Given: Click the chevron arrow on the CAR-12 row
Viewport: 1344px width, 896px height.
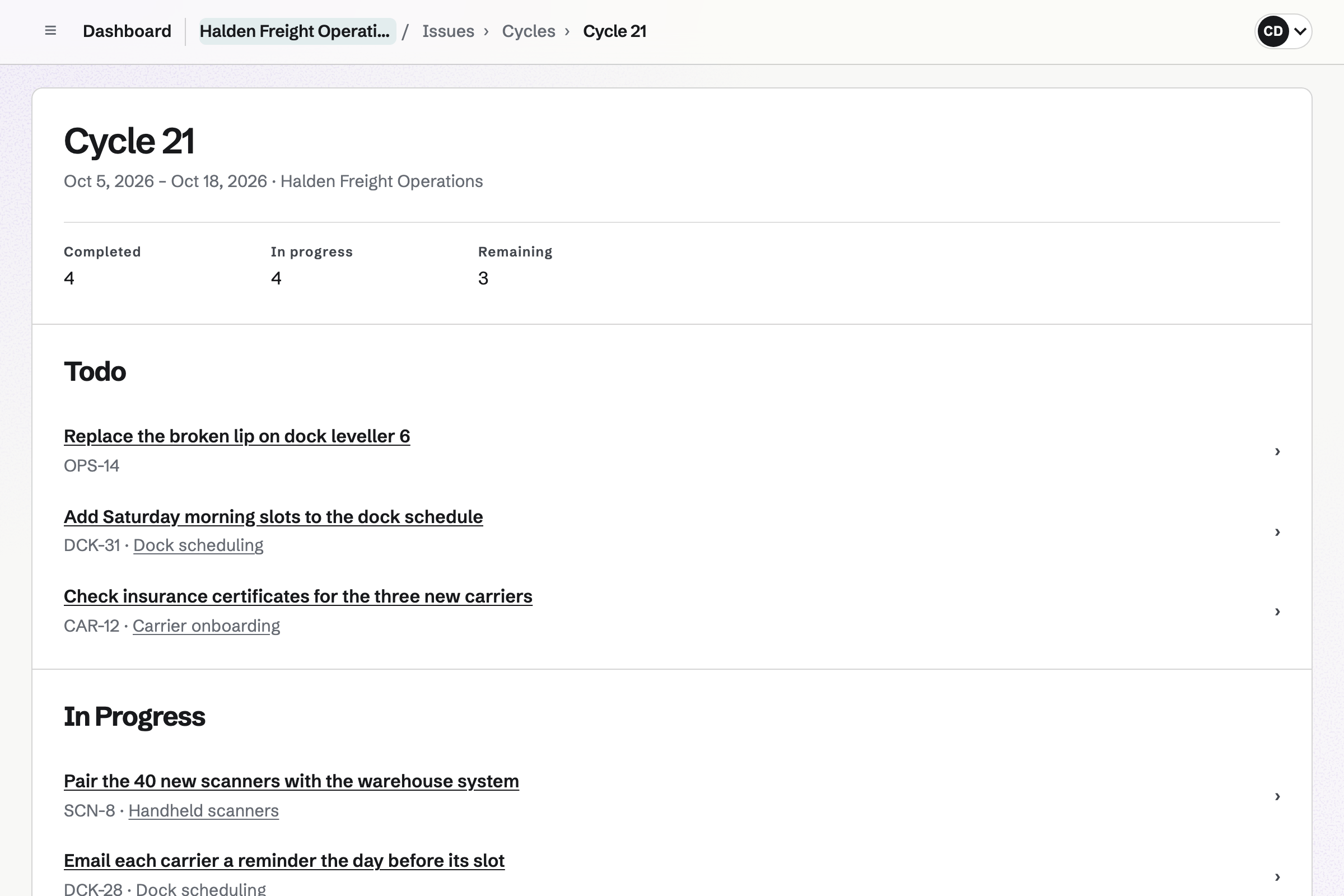Looking at the screenshot, I should (1277, 612).
